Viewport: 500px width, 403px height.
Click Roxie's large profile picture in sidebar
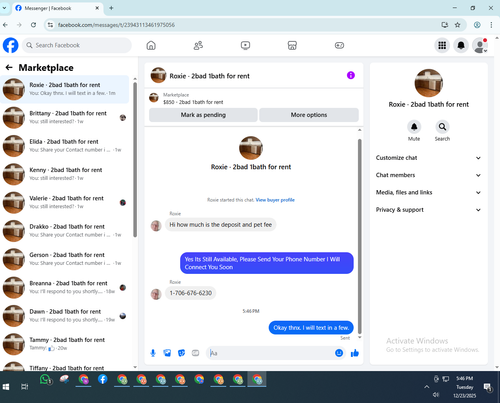point(428,83)
